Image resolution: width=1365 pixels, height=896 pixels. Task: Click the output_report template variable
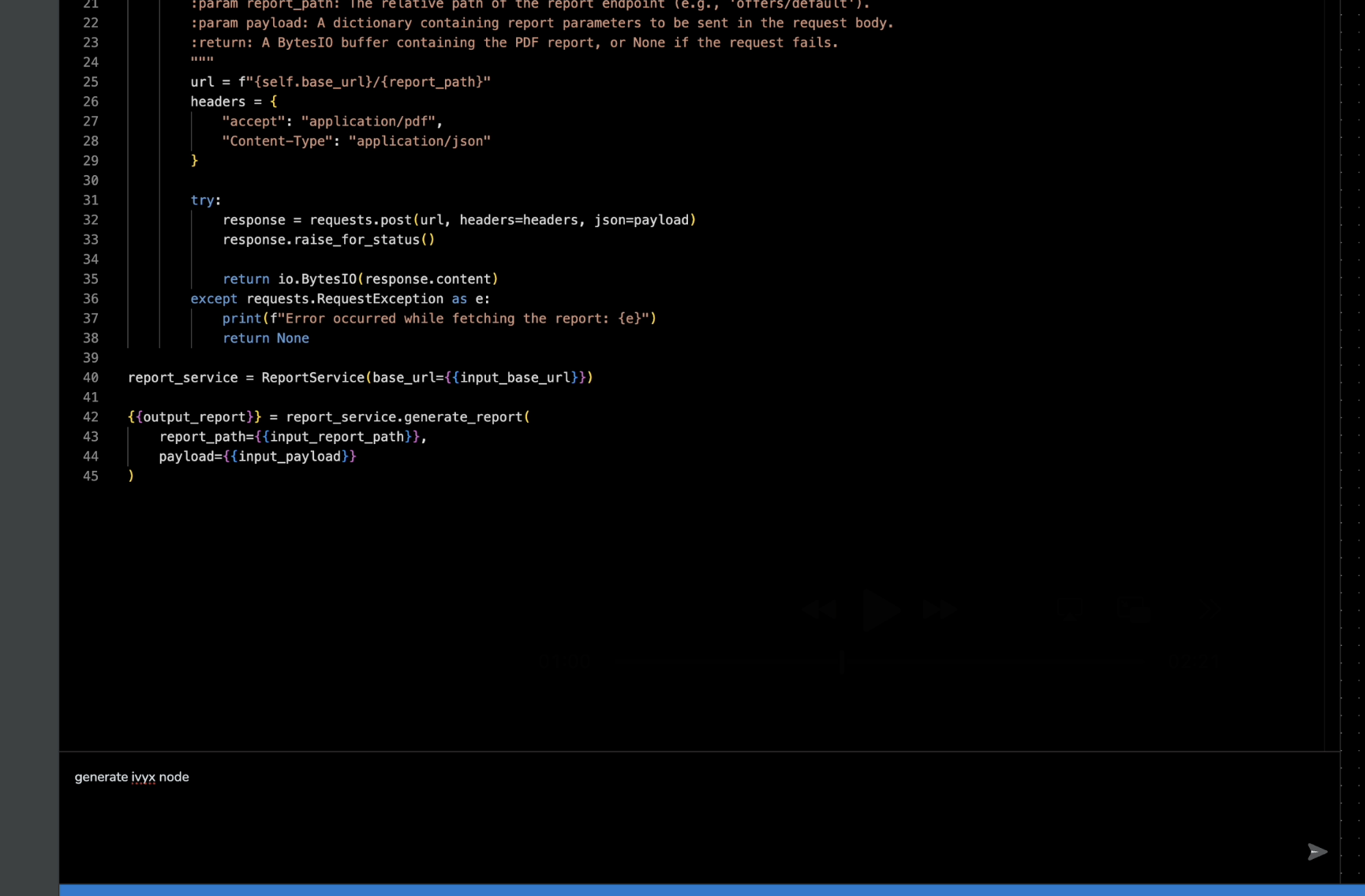194,417
